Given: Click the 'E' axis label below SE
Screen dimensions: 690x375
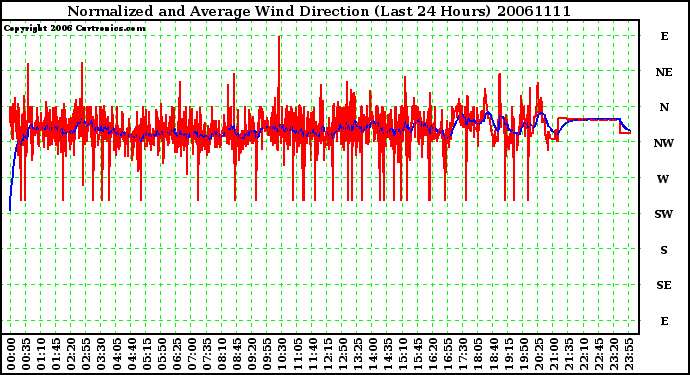Looking at the screenshot, I should [x=664, y=321].
